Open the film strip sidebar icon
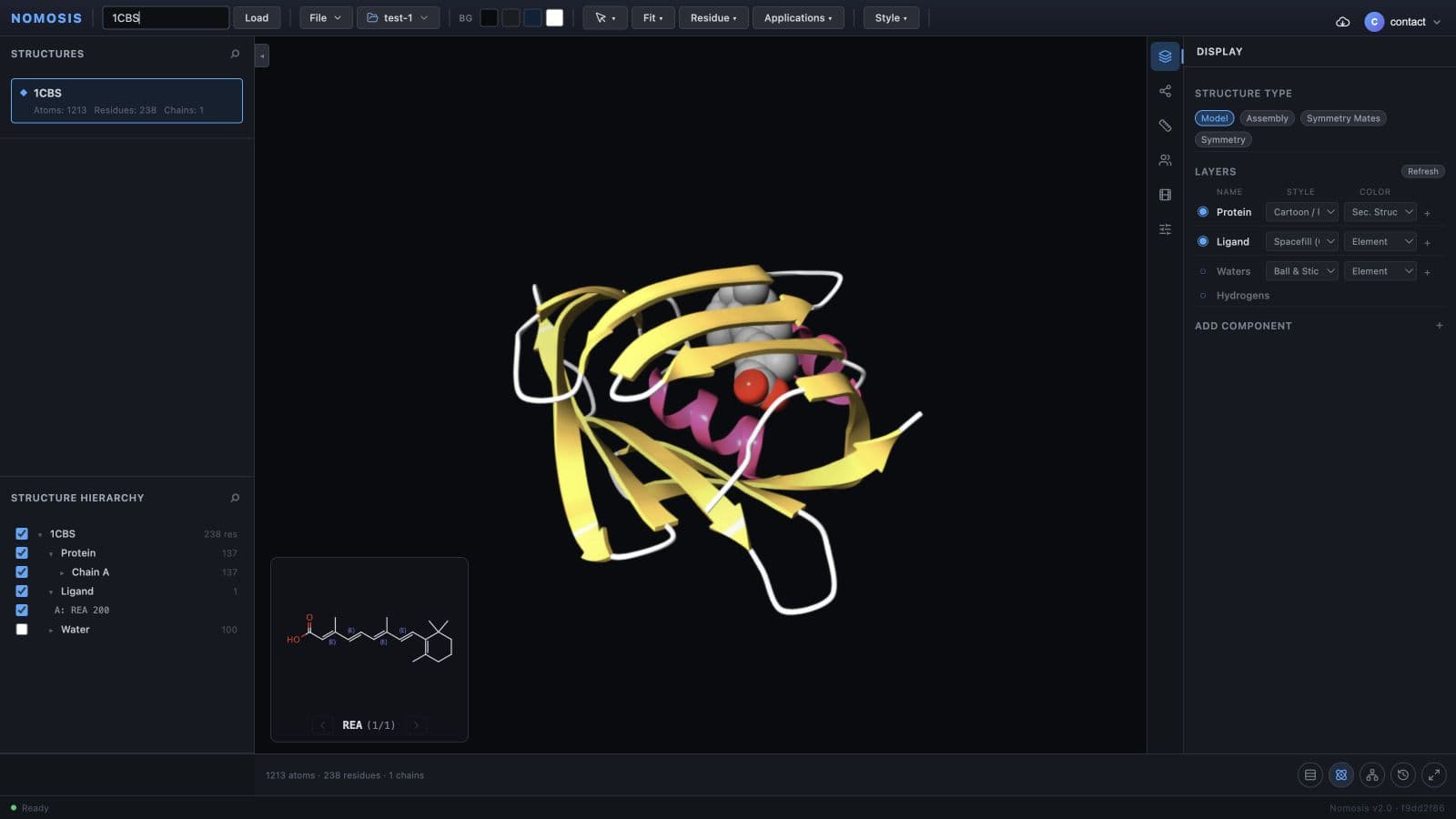 1165,195
